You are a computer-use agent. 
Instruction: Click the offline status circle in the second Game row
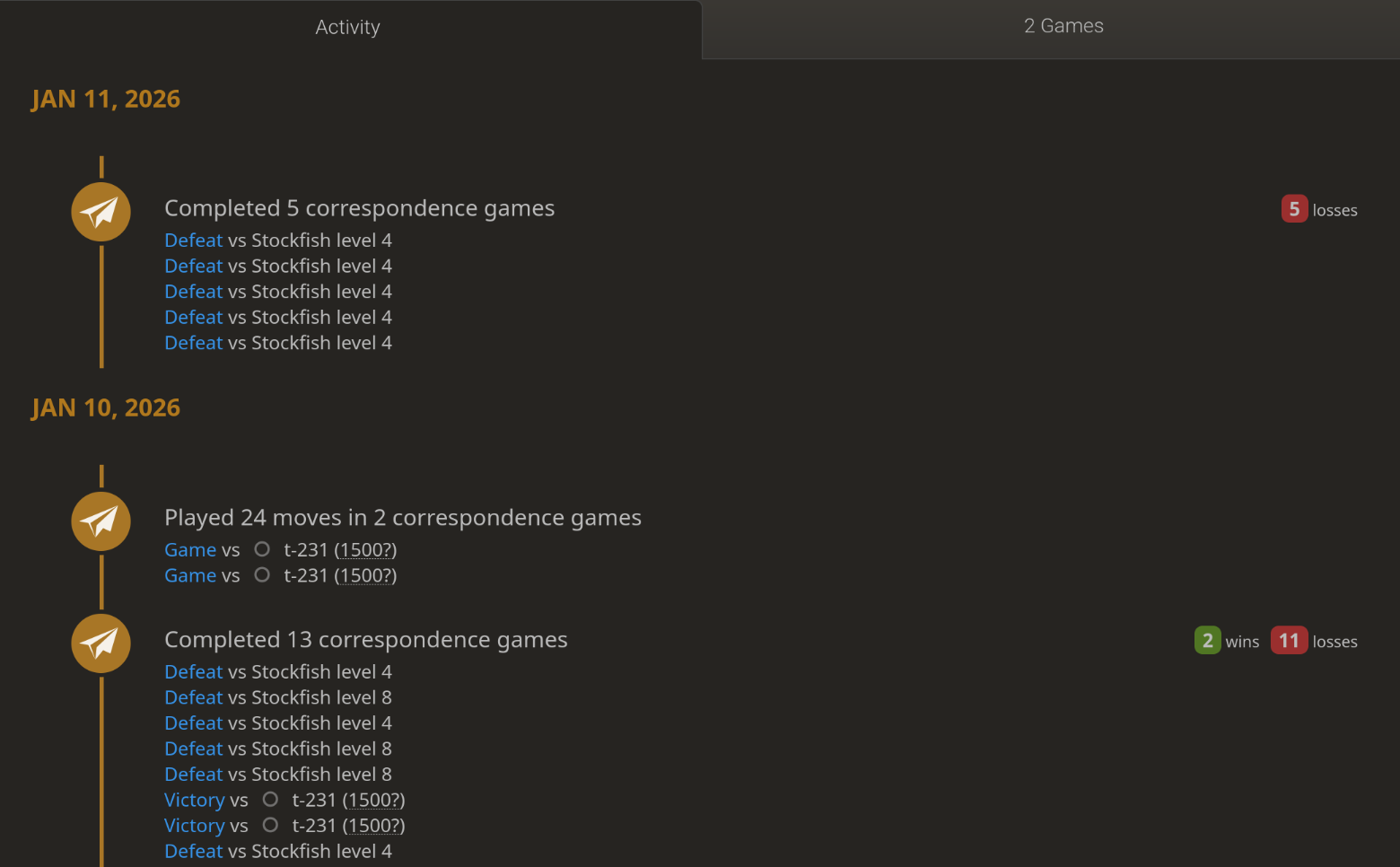262,575
